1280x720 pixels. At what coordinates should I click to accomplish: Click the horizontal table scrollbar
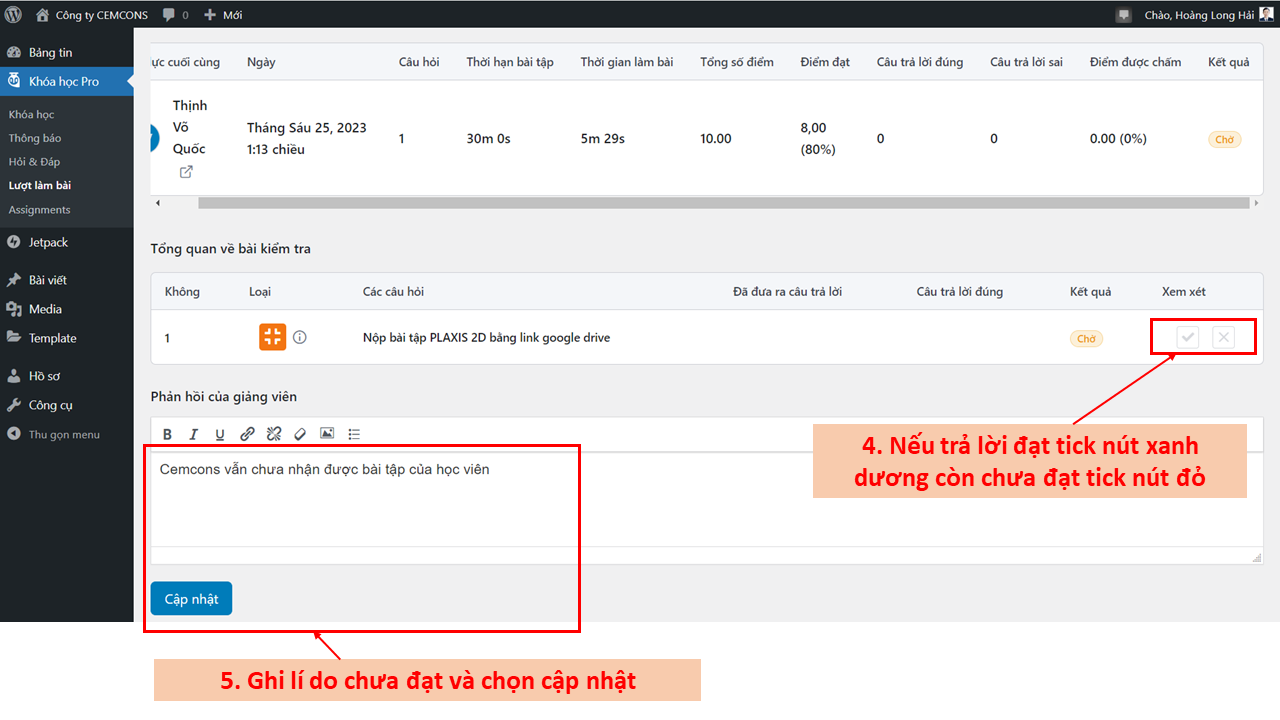[700, 203]
